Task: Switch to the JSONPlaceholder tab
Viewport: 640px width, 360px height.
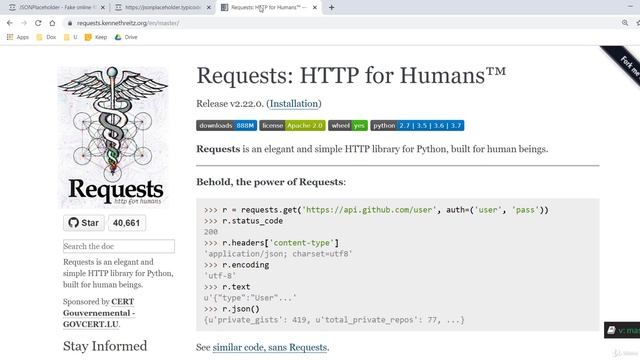Action: pos(56,7)
